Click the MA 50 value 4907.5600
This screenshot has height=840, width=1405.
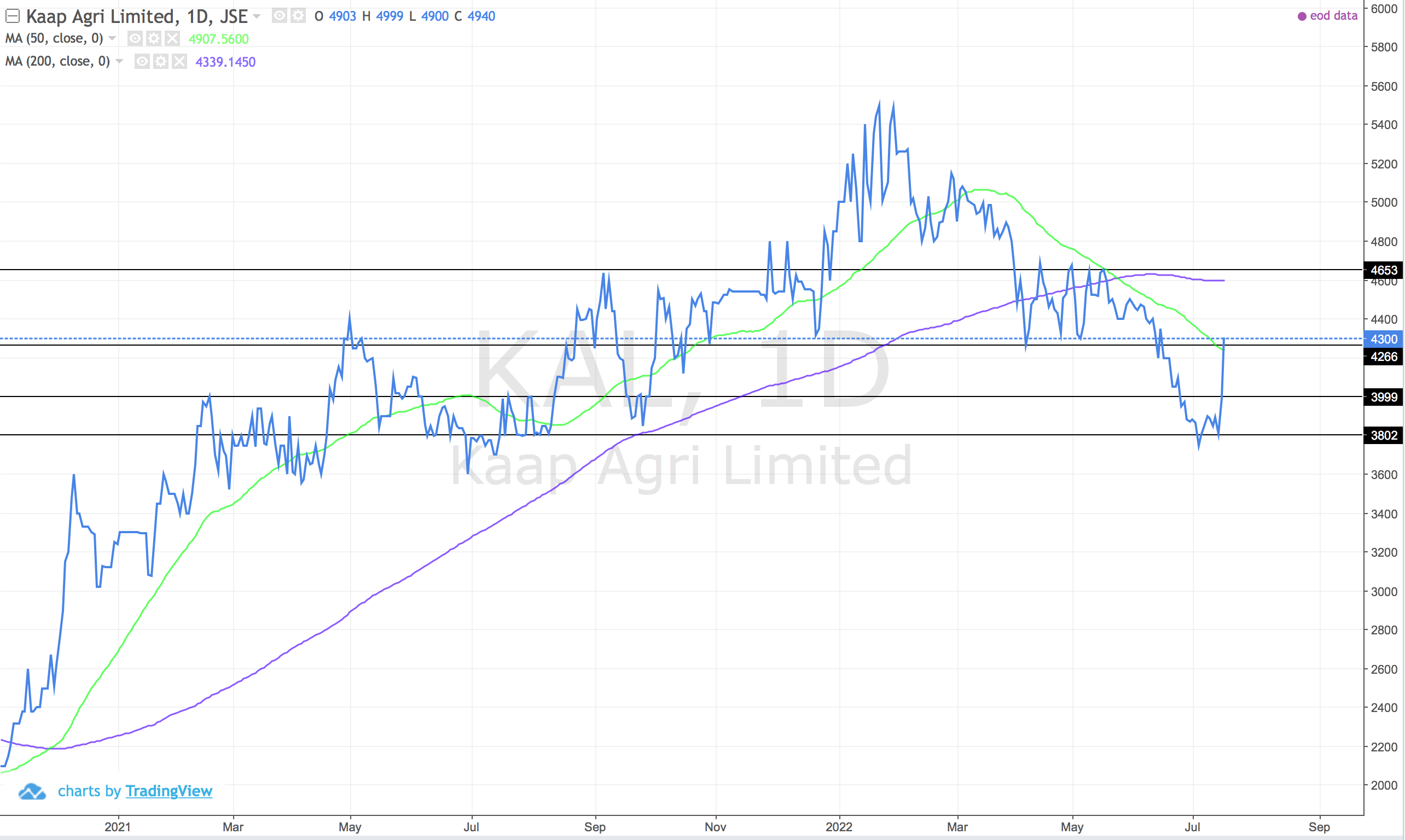coord(219,39)
